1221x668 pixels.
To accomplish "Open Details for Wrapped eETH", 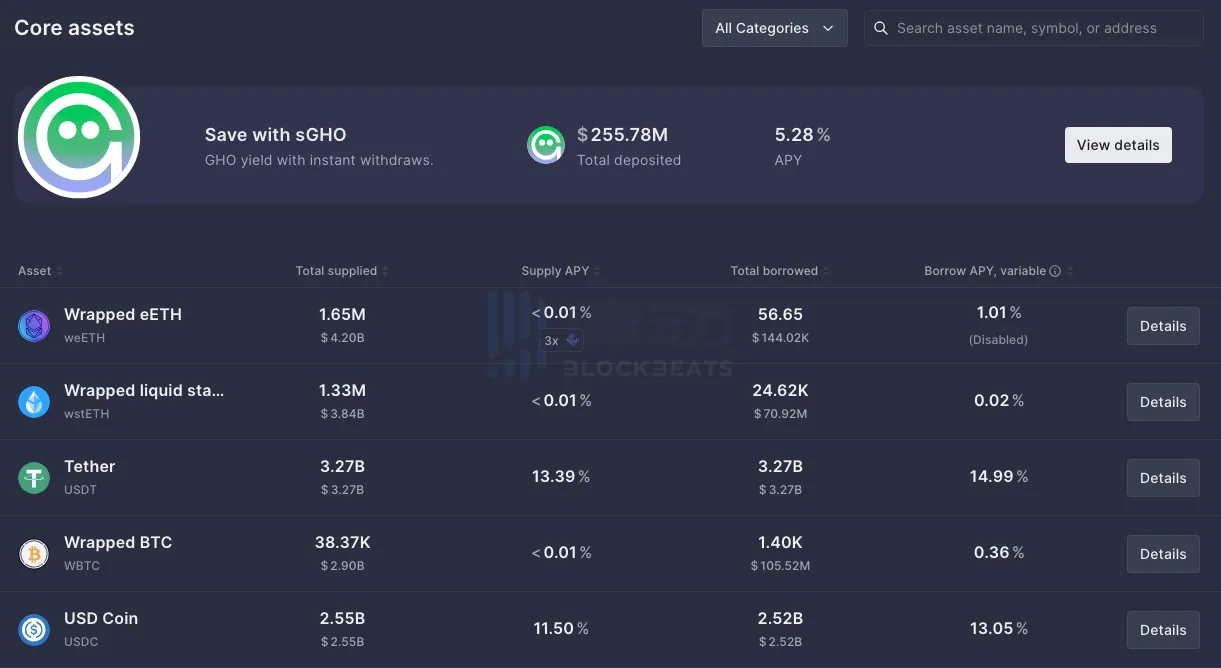I will 1163,326.
